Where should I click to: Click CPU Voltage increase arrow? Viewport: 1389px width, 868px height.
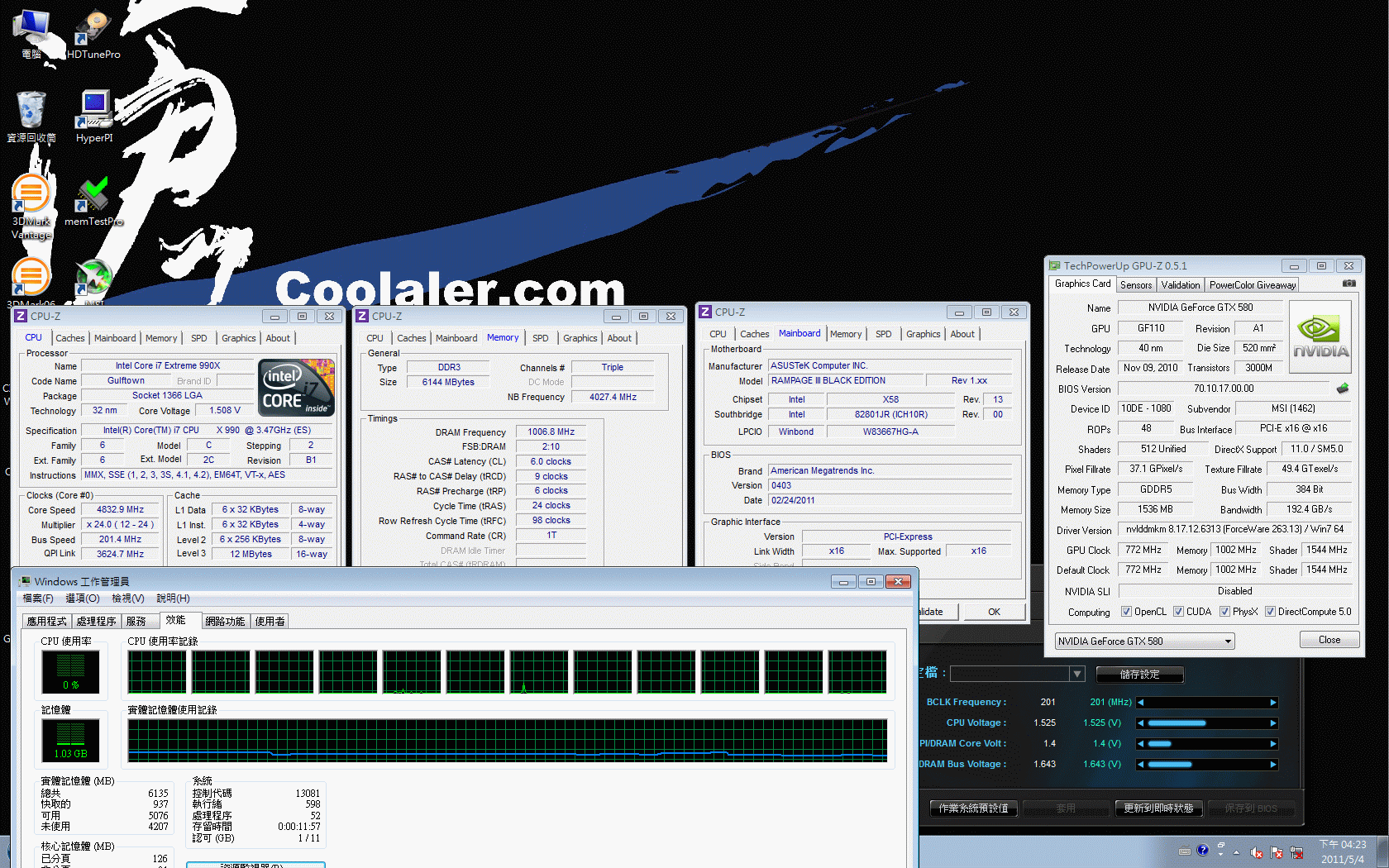point(1273,723)
